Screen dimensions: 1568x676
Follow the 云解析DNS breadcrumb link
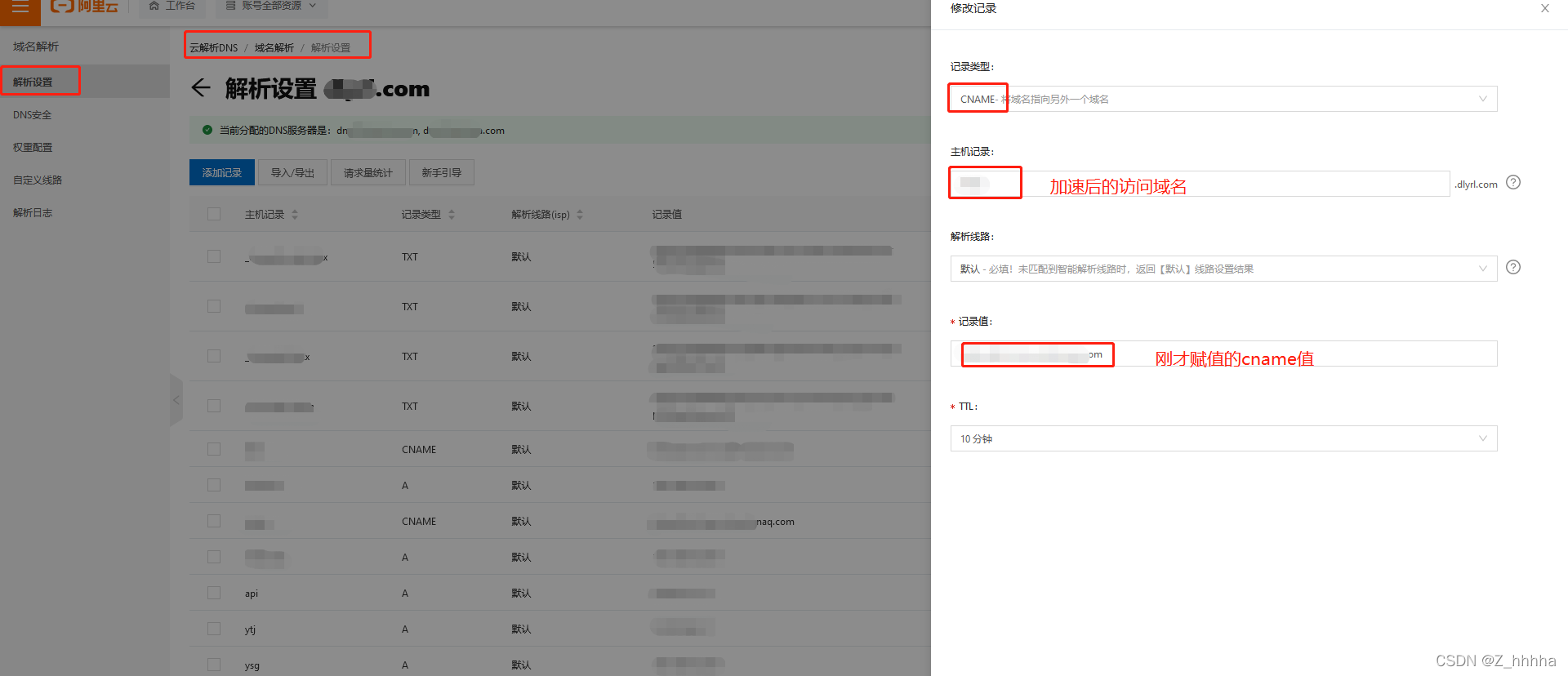pyautogui.click(x=214, y=47)
